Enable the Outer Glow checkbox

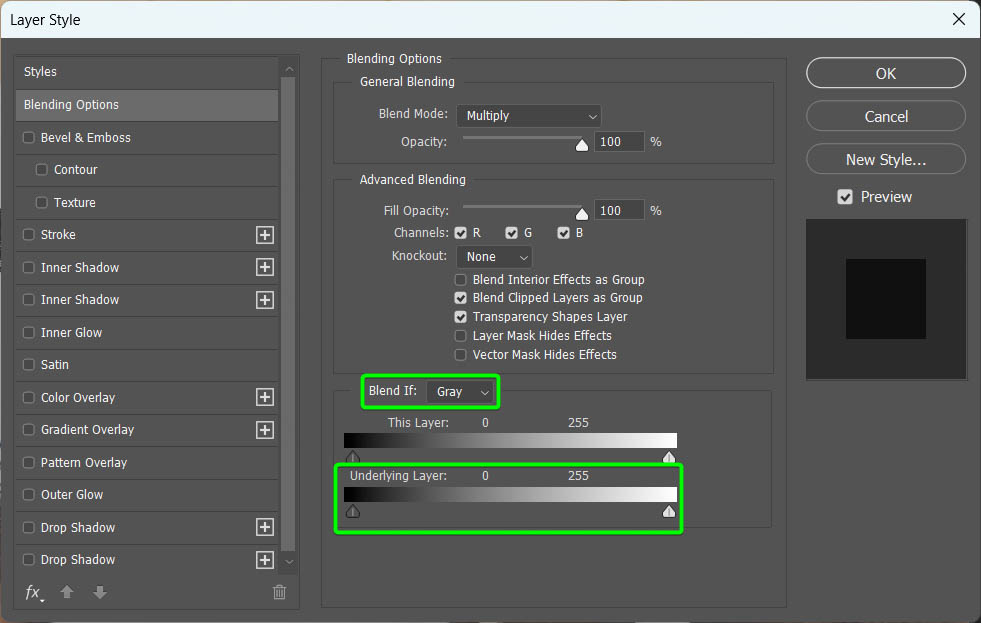click(29, 495)
